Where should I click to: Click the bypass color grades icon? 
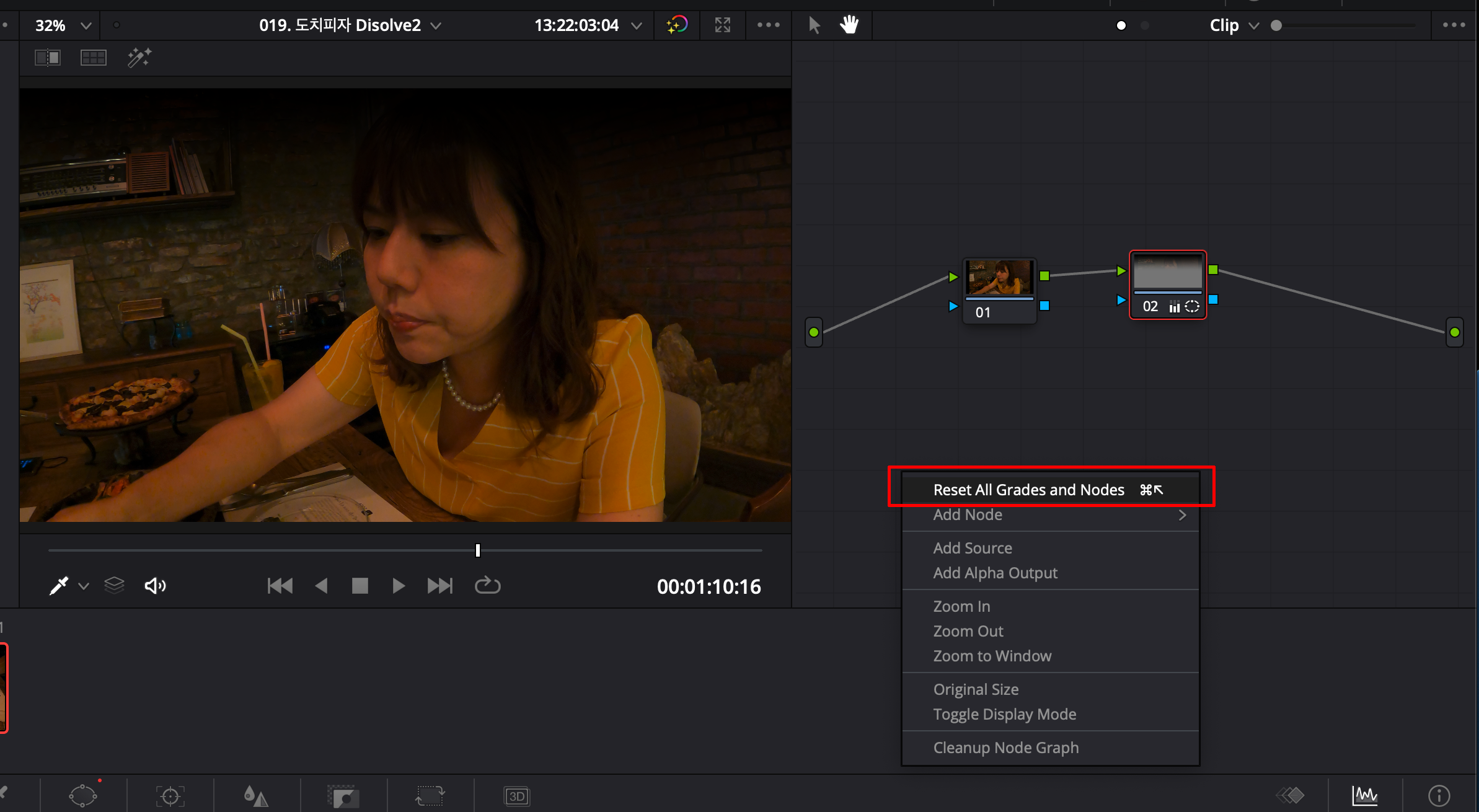click(x=677, y=25)
